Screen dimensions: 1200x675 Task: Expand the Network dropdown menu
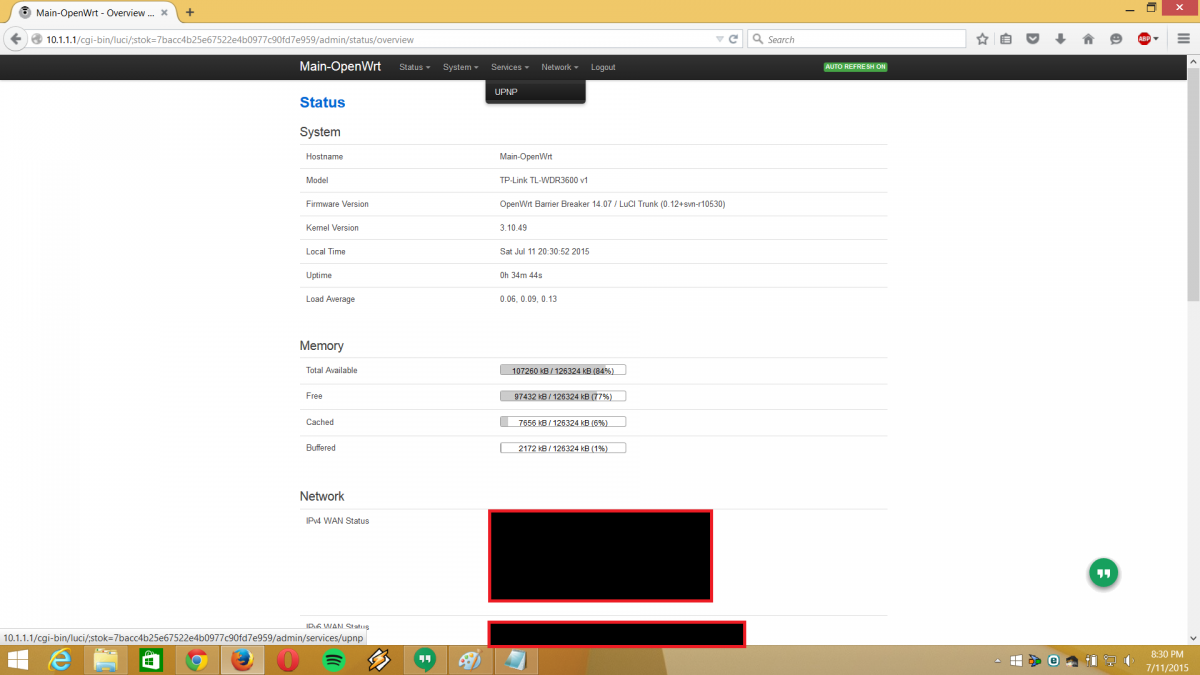[559, 67]
